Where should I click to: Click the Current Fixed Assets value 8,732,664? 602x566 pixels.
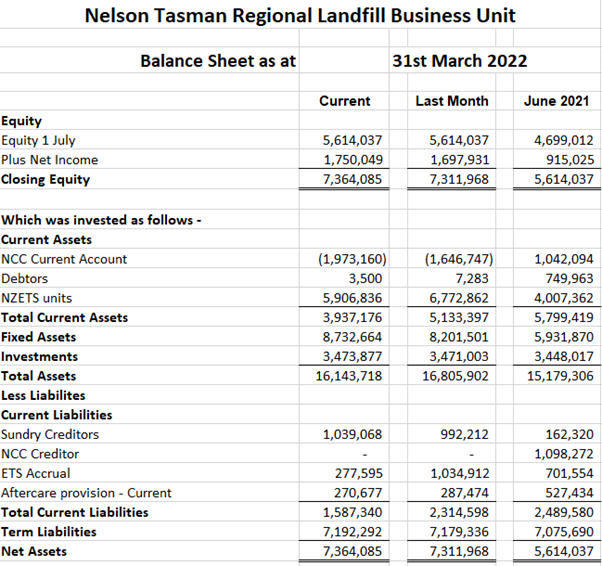point(352,338)
